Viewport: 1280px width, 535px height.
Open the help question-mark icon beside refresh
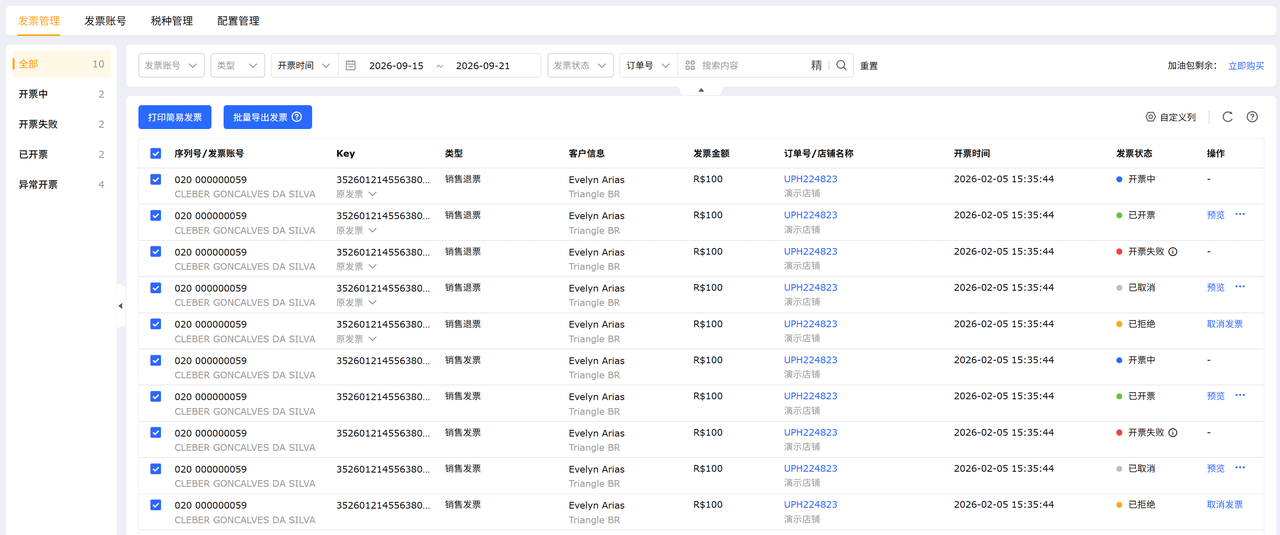pyautogui.click(x=1252, y=117)
